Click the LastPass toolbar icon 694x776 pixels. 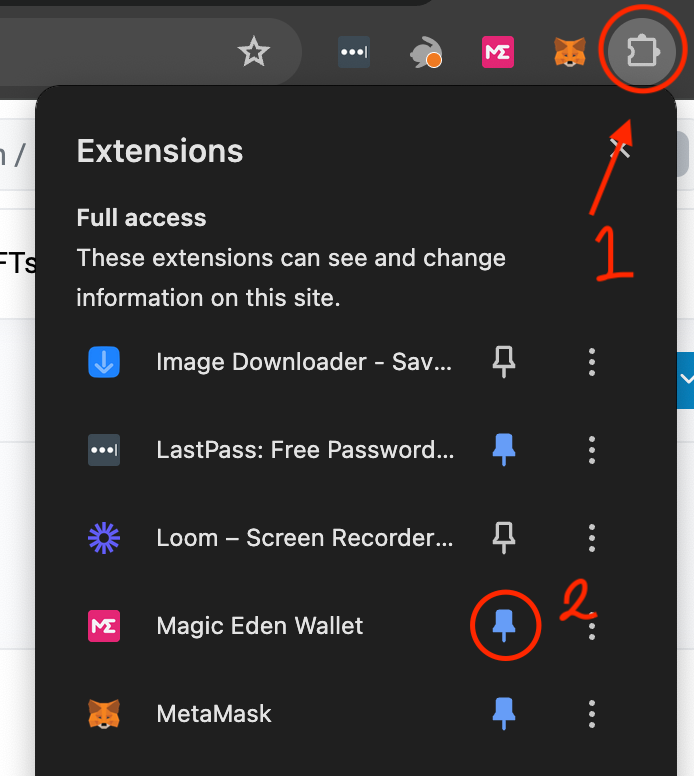click(353, 51)
